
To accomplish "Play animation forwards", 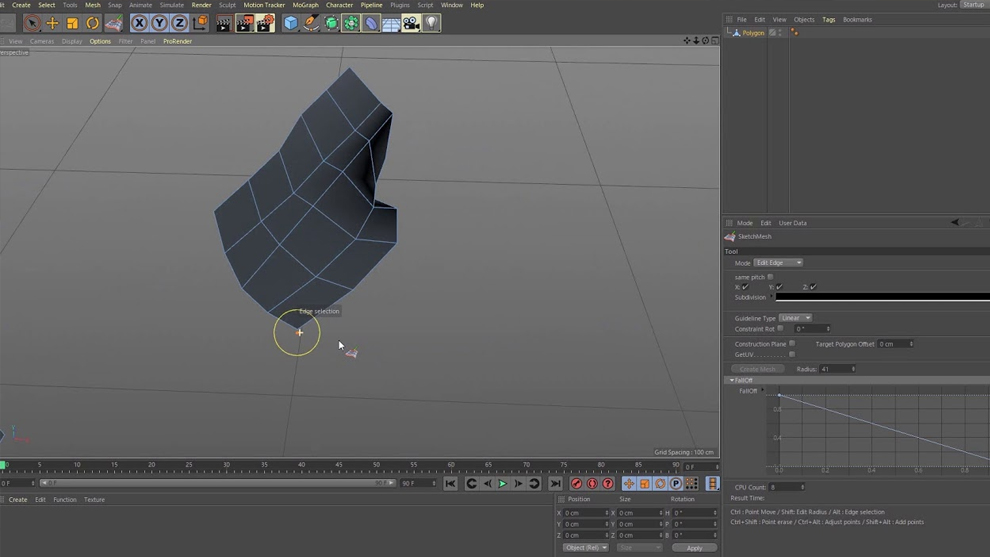I will (x=503, y=484).
